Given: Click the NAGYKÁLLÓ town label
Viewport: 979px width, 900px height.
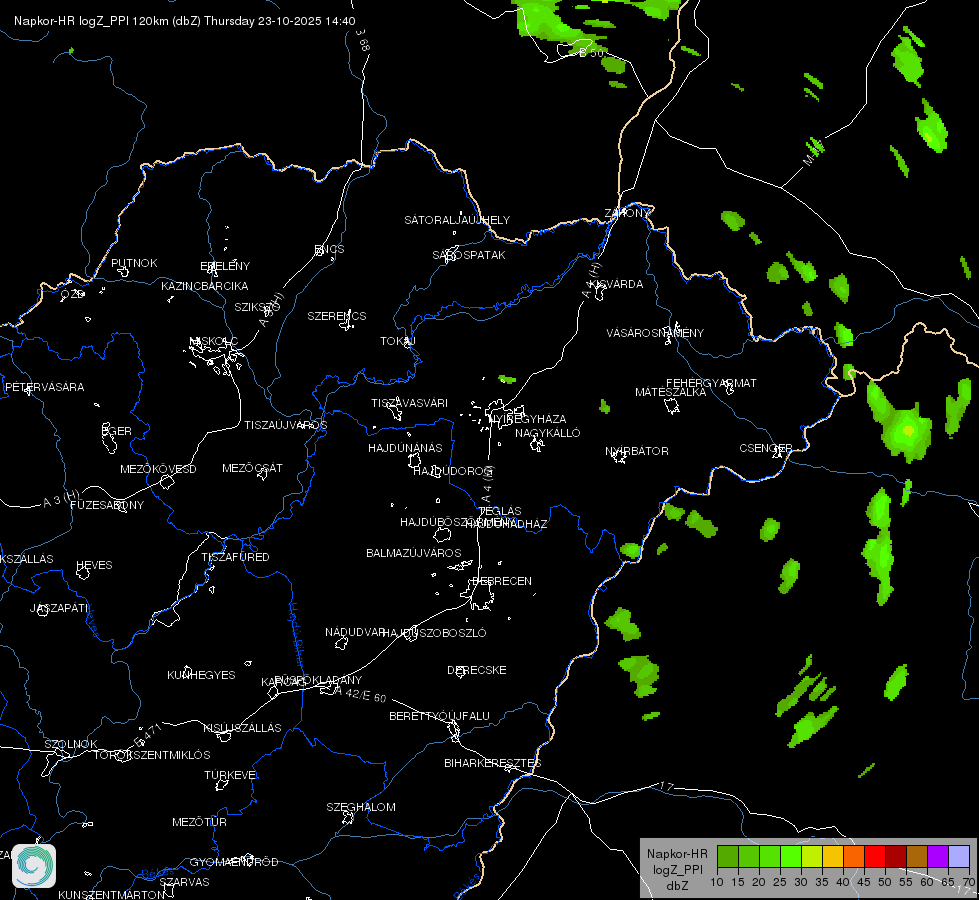Looking at the screenshot, I should [548, 433].
